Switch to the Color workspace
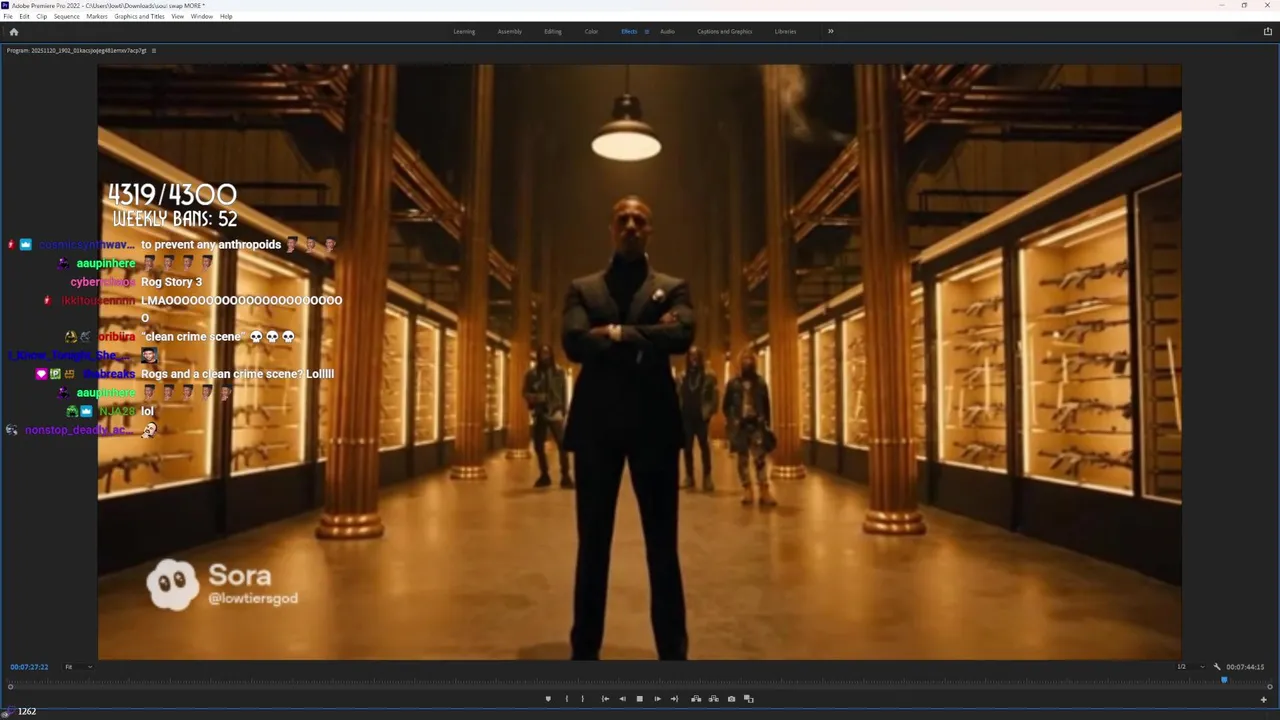The width and height of the screenshot is (1280, 720). (591, 32)
